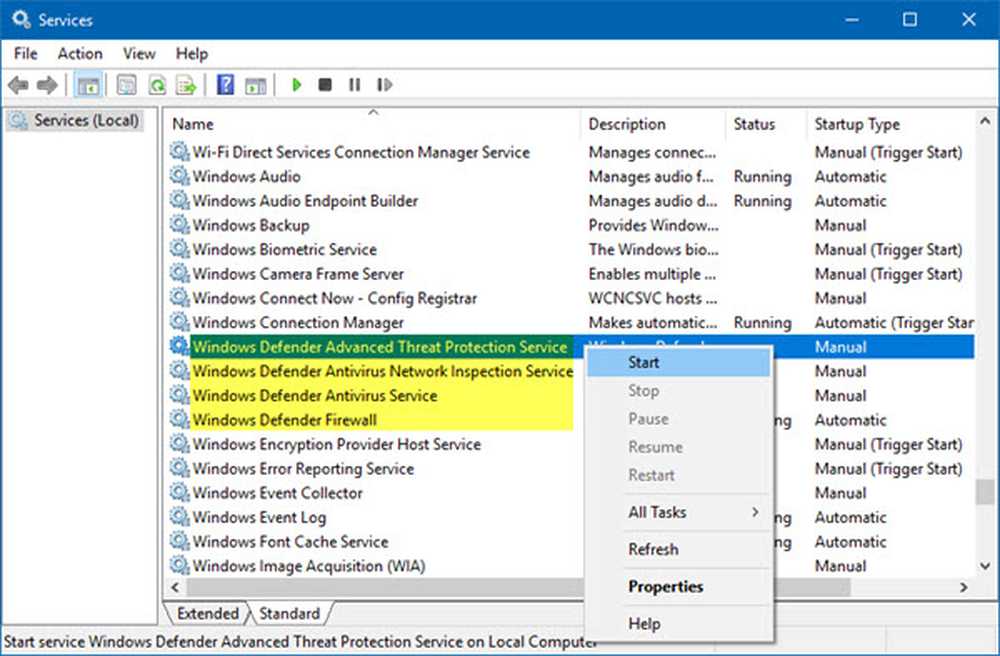The image size is (1000, 656).
Task: Sort by the Name column header
Action: (373, 124)
